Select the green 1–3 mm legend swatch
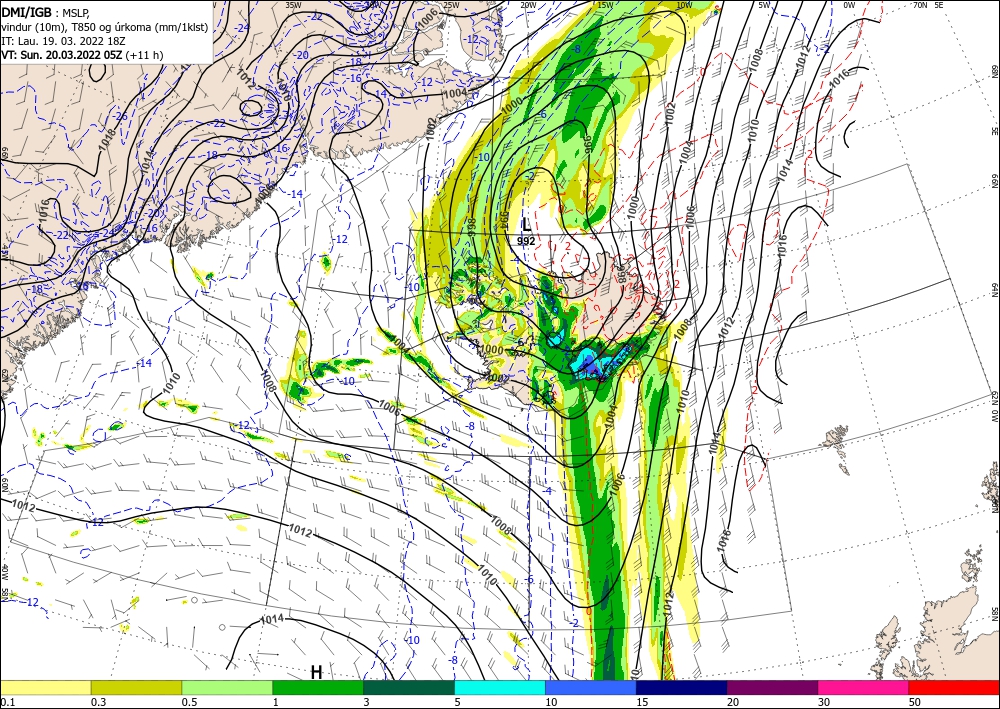This screenshot has width=1000, height=709. [318, 687]
